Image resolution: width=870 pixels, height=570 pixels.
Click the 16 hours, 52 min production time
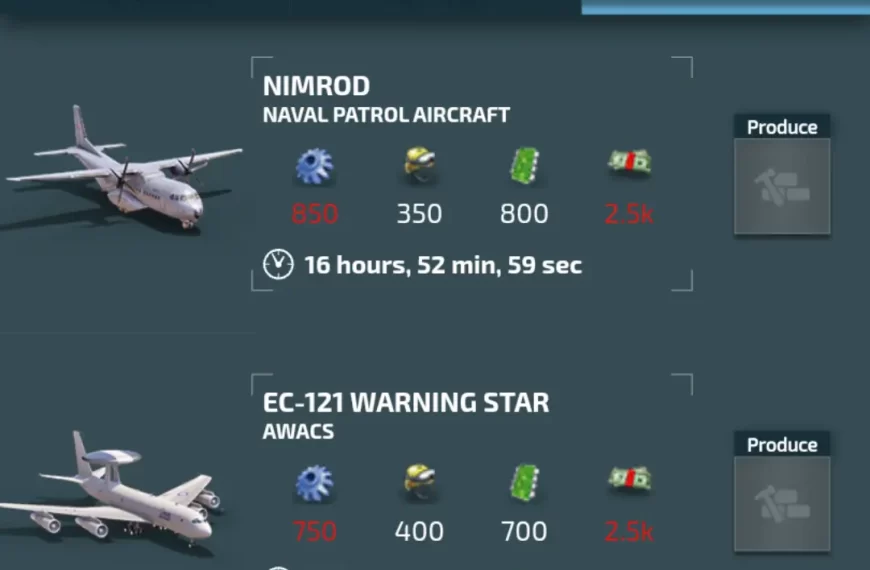coord(443,265)
